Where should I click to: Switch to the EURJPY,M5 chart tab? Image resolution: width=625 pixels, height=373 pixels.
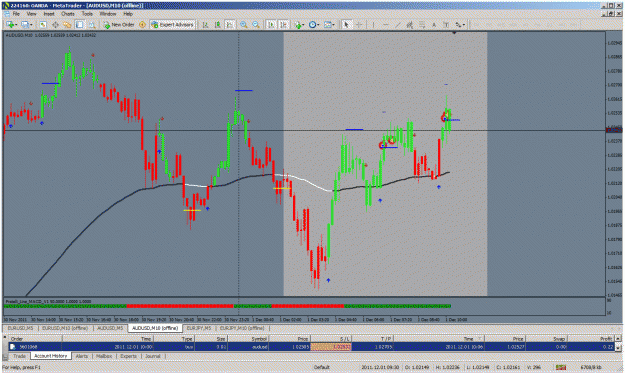click(x=199, y=328)
